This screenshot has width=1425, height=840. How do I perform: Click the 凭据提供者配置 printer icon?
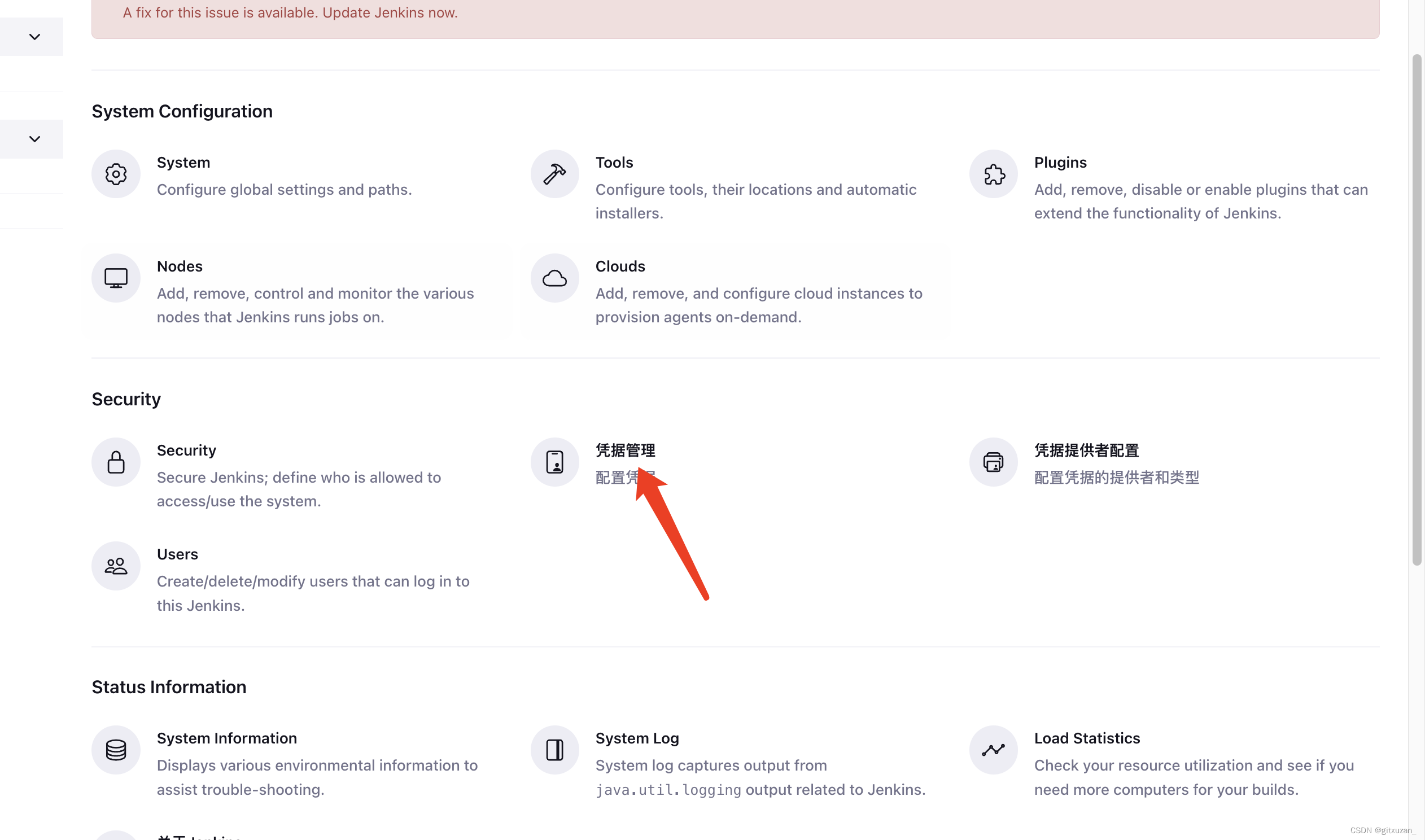click(x=993, y=461)
